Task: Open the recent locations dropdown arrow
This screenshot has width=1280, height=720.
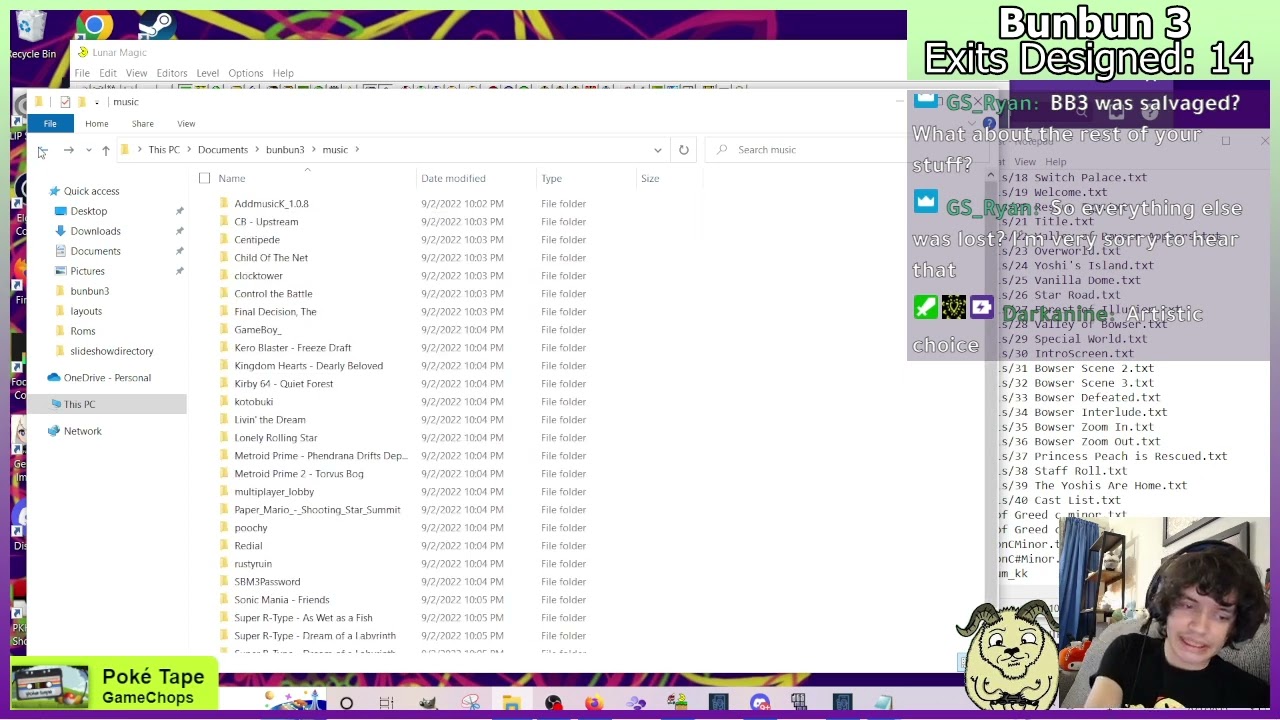Action: [88, 150]
